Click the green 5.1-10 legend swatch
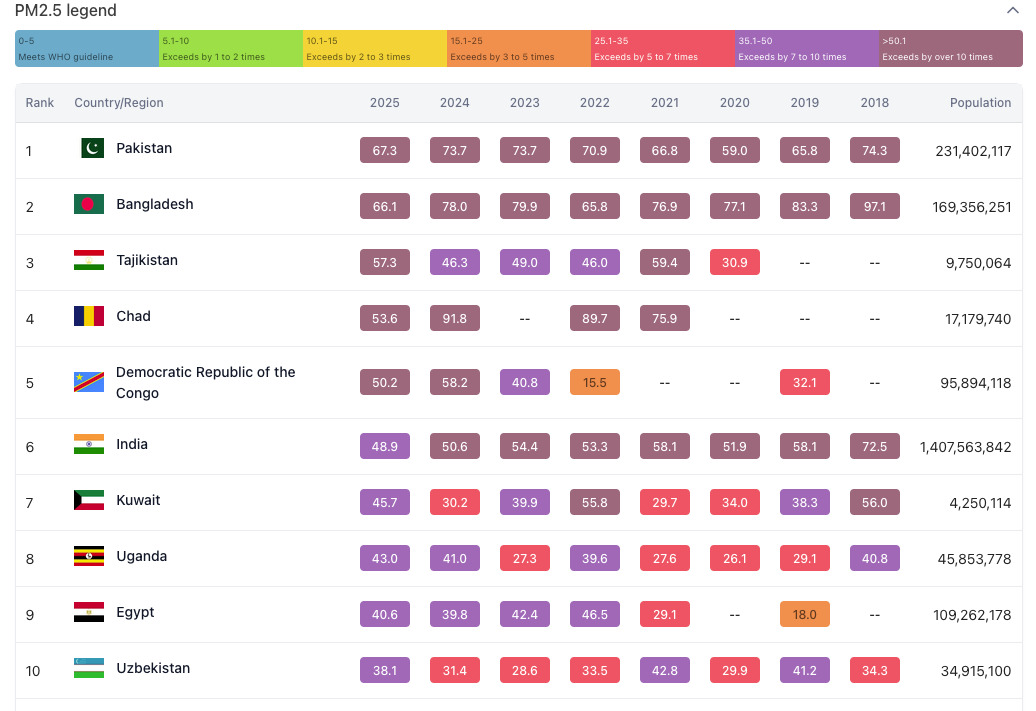This screenshot has height=711, width=1036. pos(231,49)
